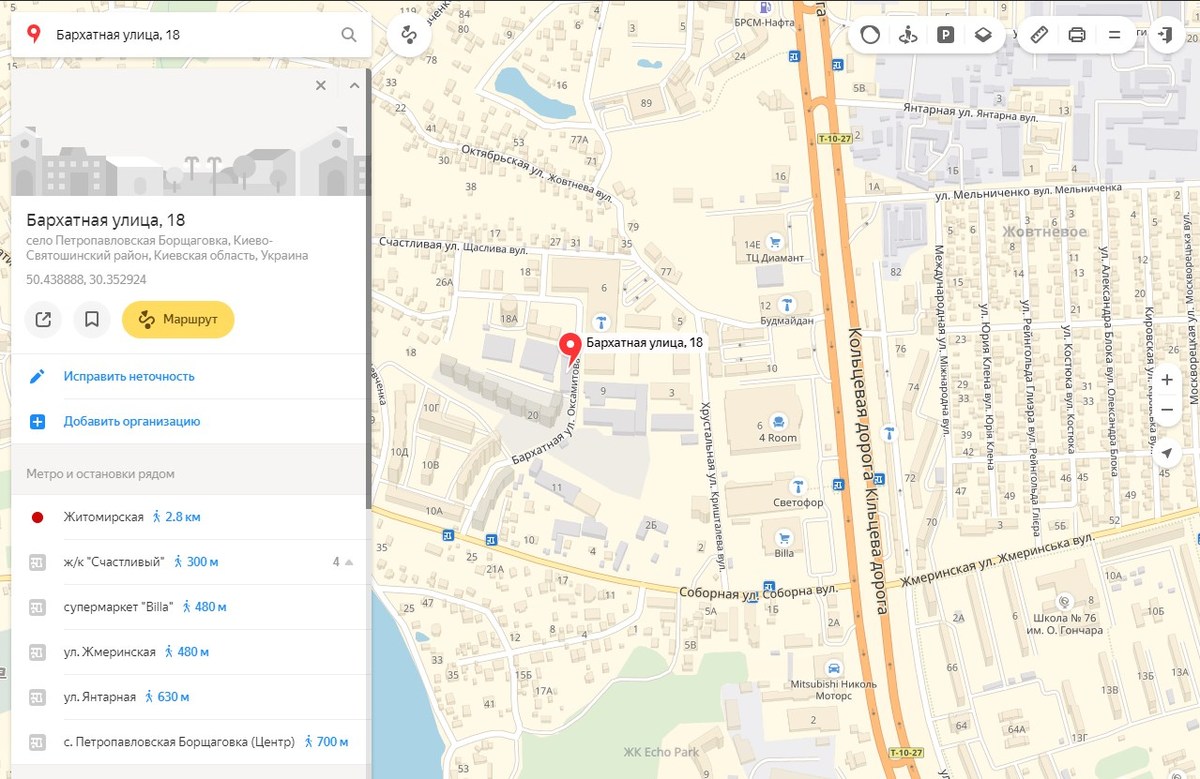Click Исправить неточность link
Image resolution: width=1200 pixels, height=779 pixels.
(129, 377)
